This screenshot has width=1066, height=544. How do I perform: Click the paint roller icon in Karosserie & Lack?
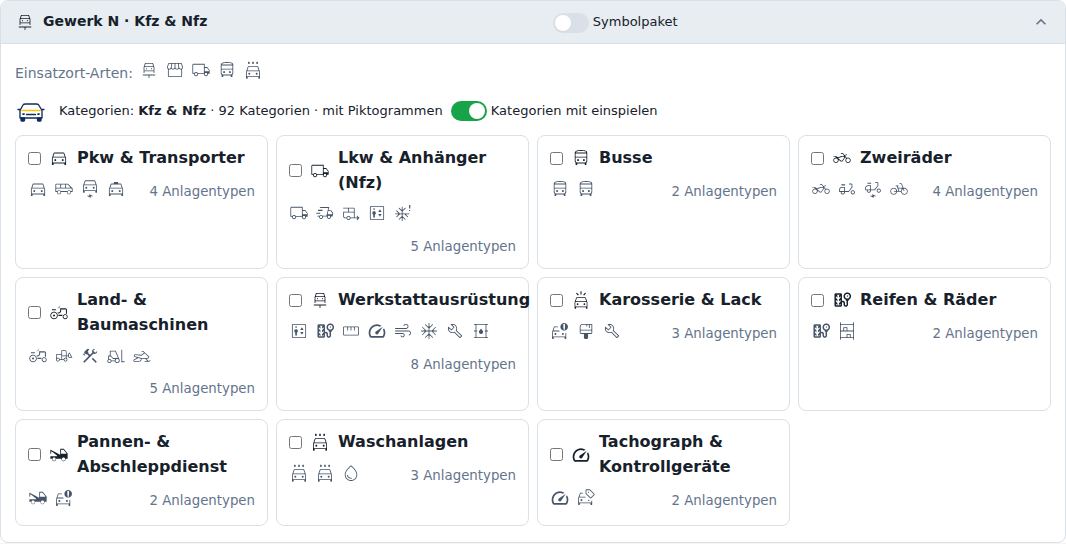(x=585, y=331)
